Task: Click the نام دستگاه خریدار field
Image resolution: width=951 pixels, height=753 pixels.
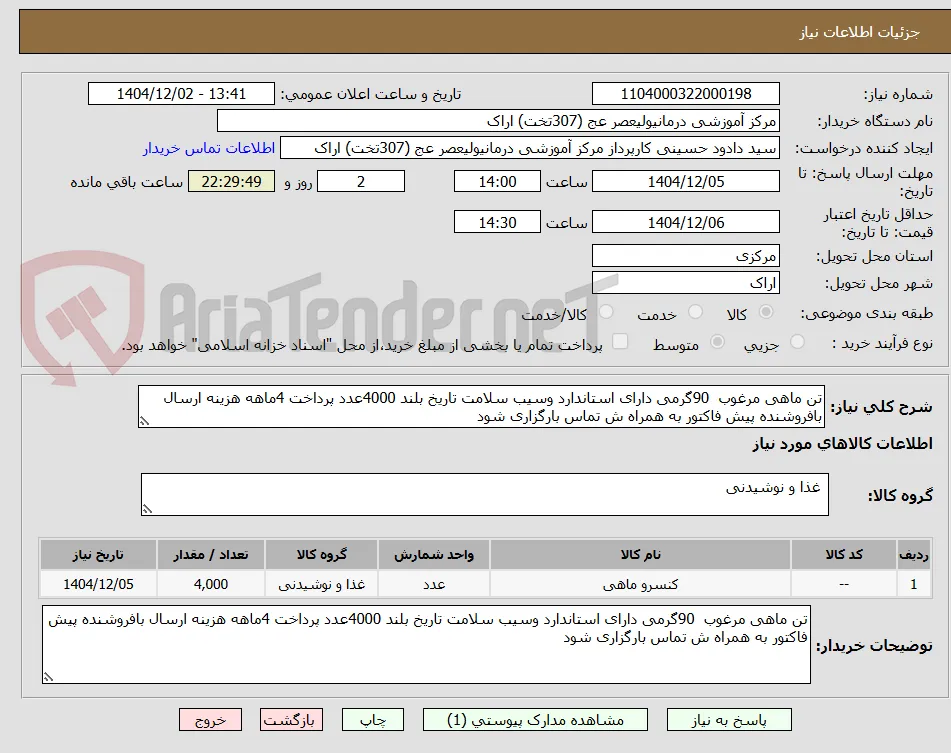Action: click(498, 121)
